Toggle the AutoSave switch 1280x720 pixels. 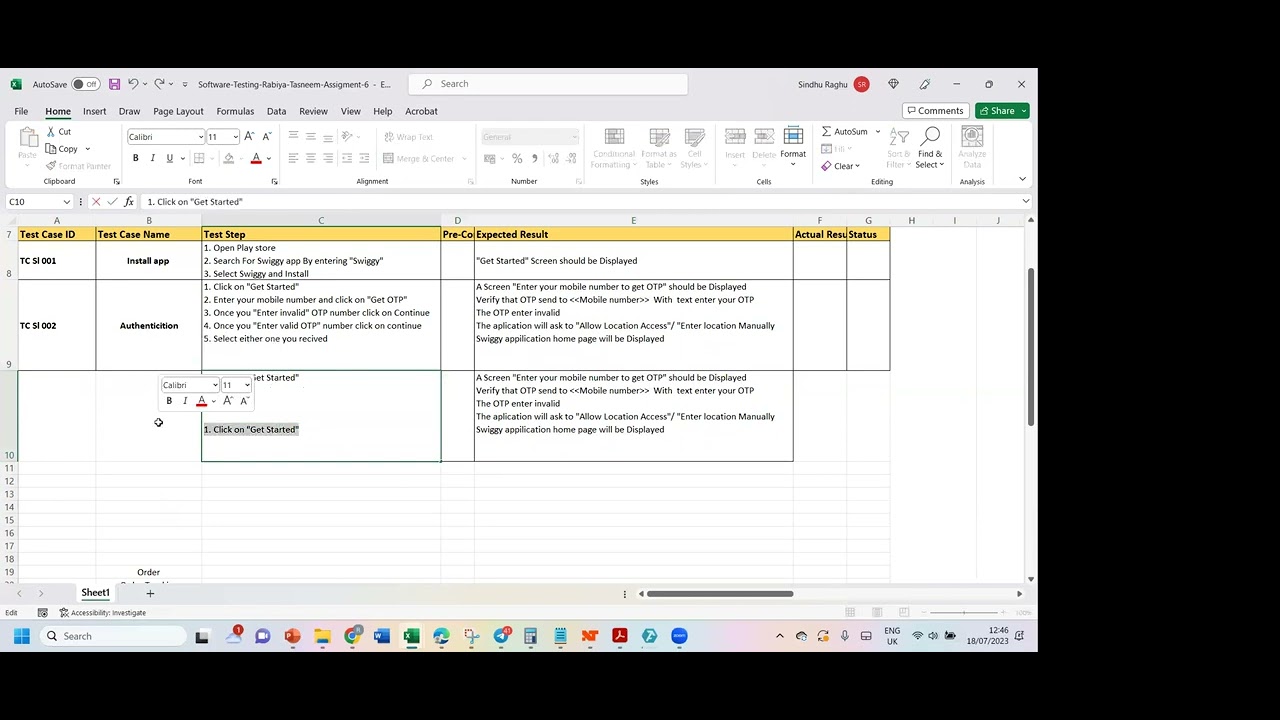[85, 84]
